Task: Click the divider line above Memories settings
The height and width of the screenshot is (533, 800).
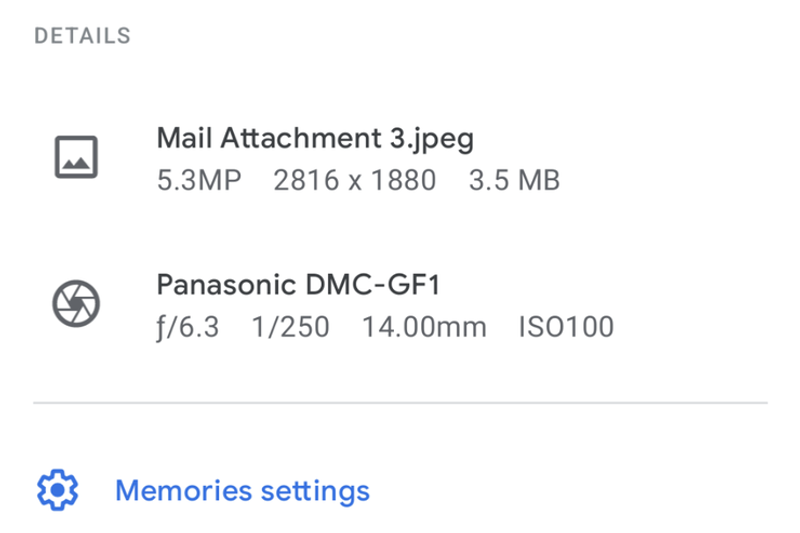Action: (401, 403)
